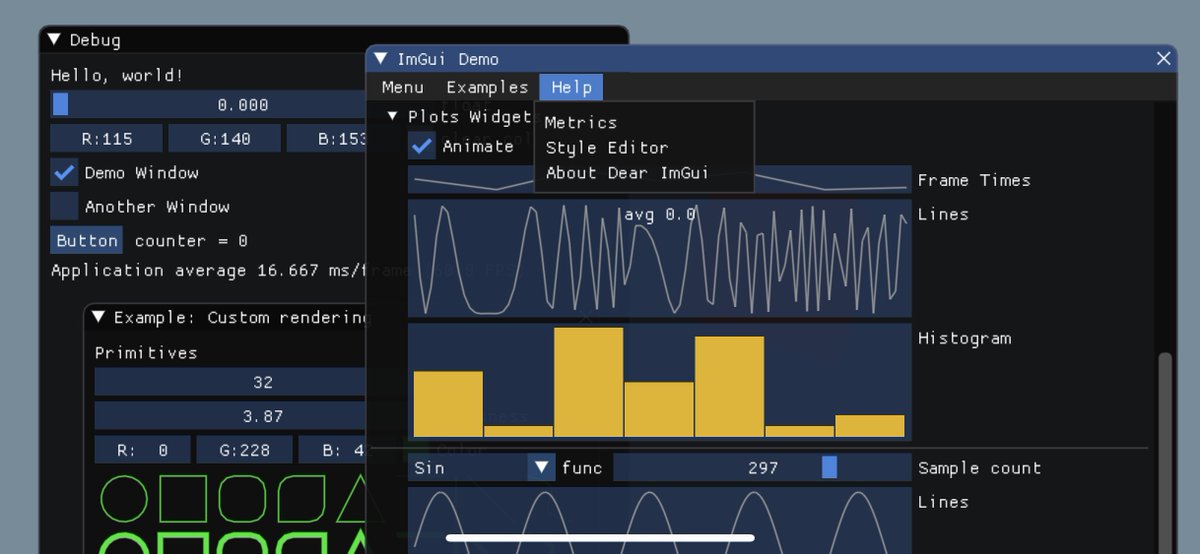
Task: Click the Sample count label
Action: (980, 468)
